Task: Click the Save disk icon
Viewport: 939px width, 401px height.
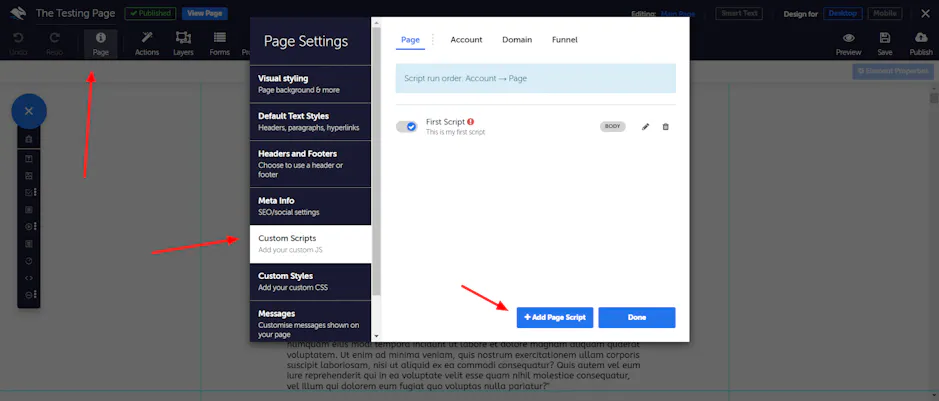Action: coord(885,38)
